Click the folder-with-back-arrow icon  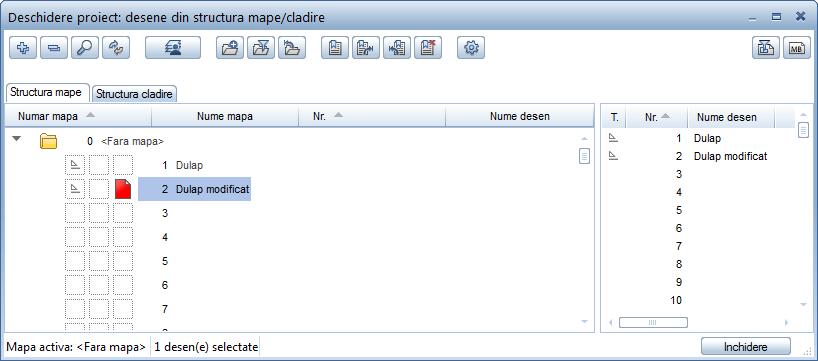[x=292, y=48]
